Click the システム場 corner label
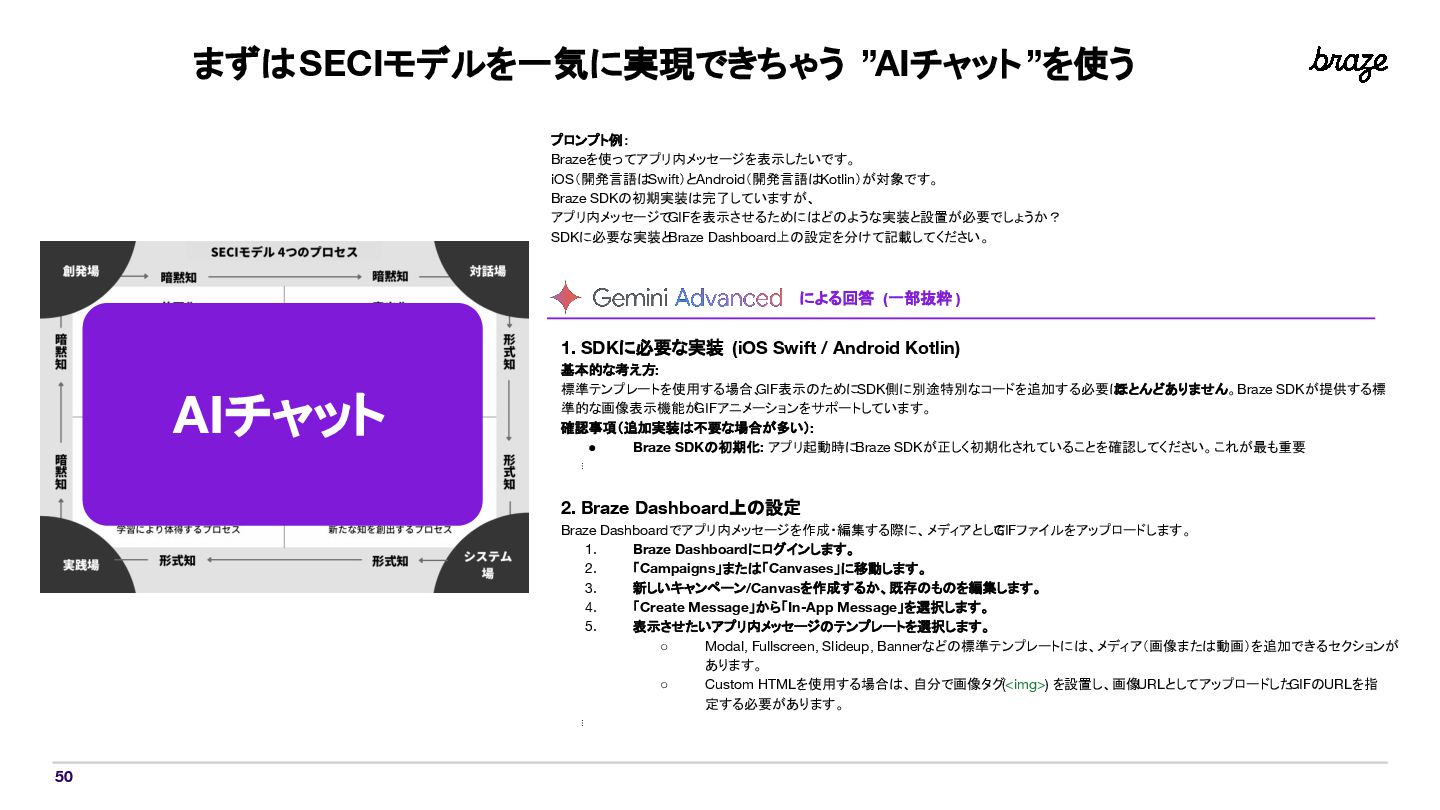This screenshot has height=810, width=1440. [x=488, y=565]
